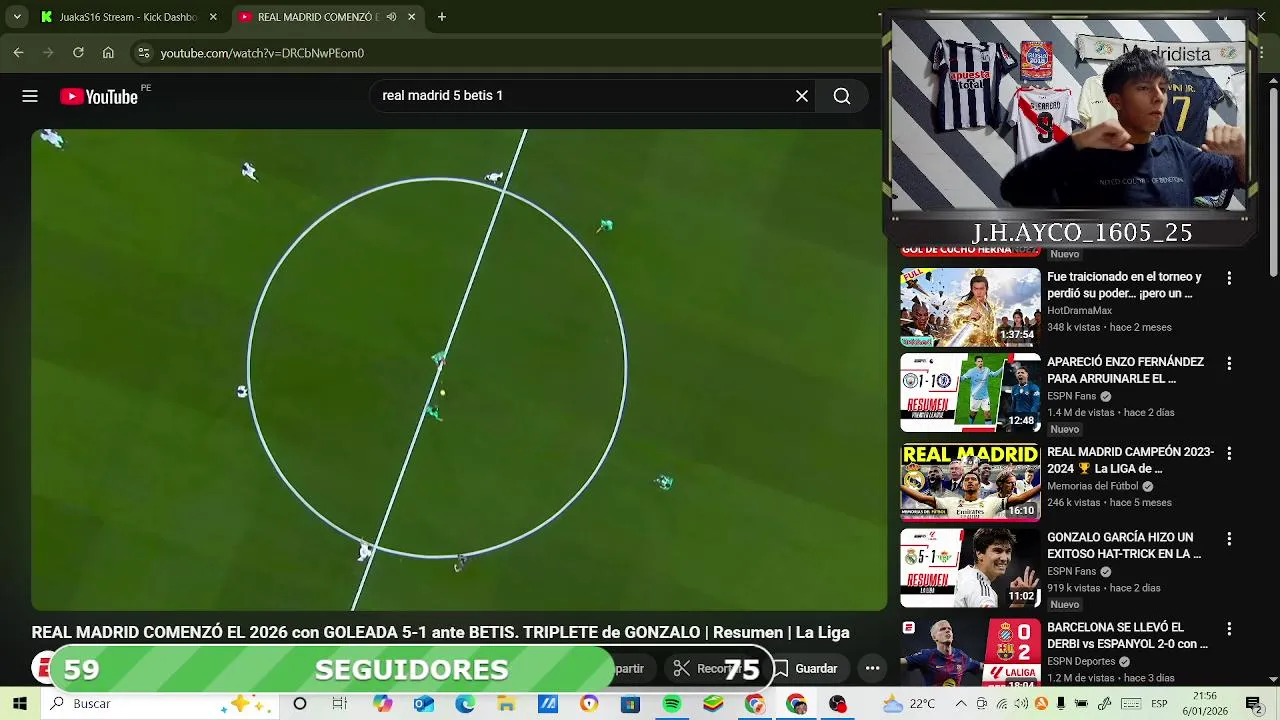Open the 'BARCELONA SE LLEVÓ EL DERBI' title
Screen dimensions: 1280x720
point(1127,635)
